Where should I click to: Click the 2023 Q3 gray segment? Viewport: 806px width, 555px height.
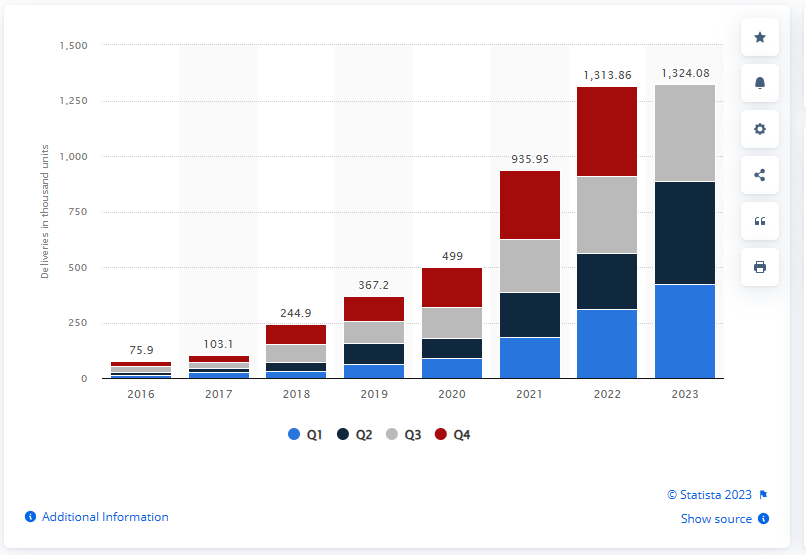tap(685, 133)
